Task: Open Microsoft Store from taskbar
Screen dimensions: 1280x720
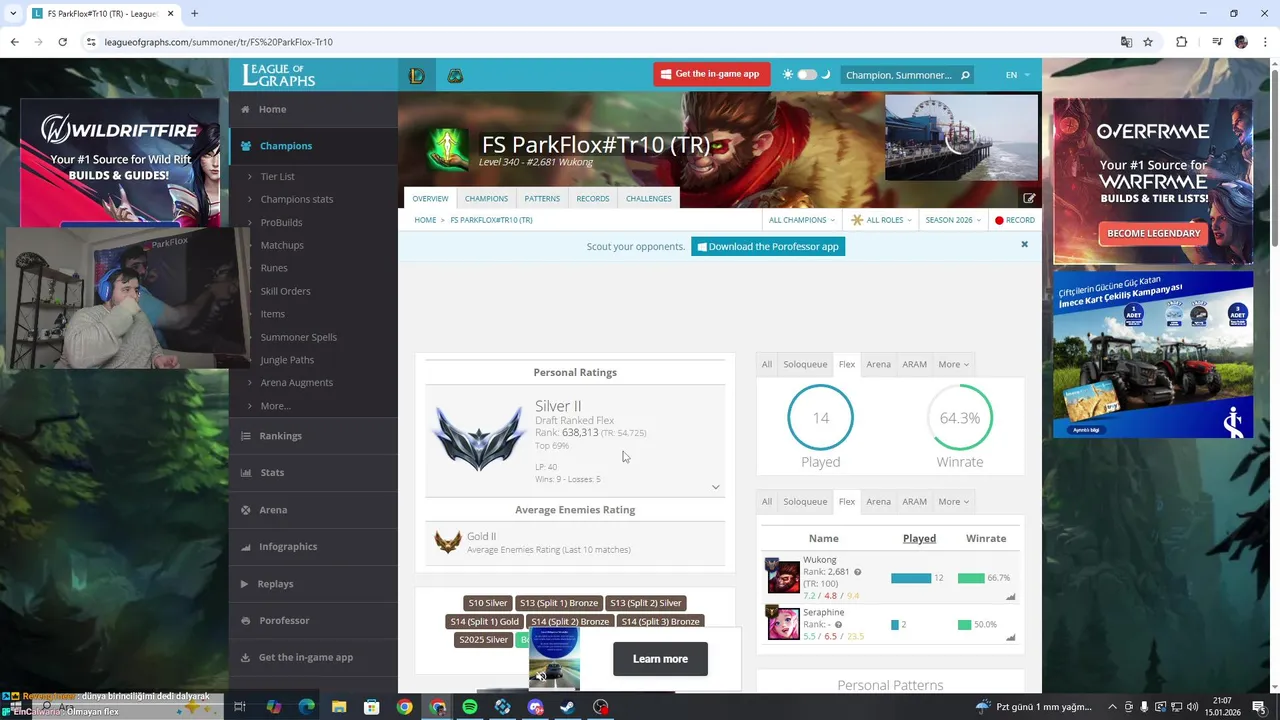Action: pyautogui.click(x=371, y=707)
